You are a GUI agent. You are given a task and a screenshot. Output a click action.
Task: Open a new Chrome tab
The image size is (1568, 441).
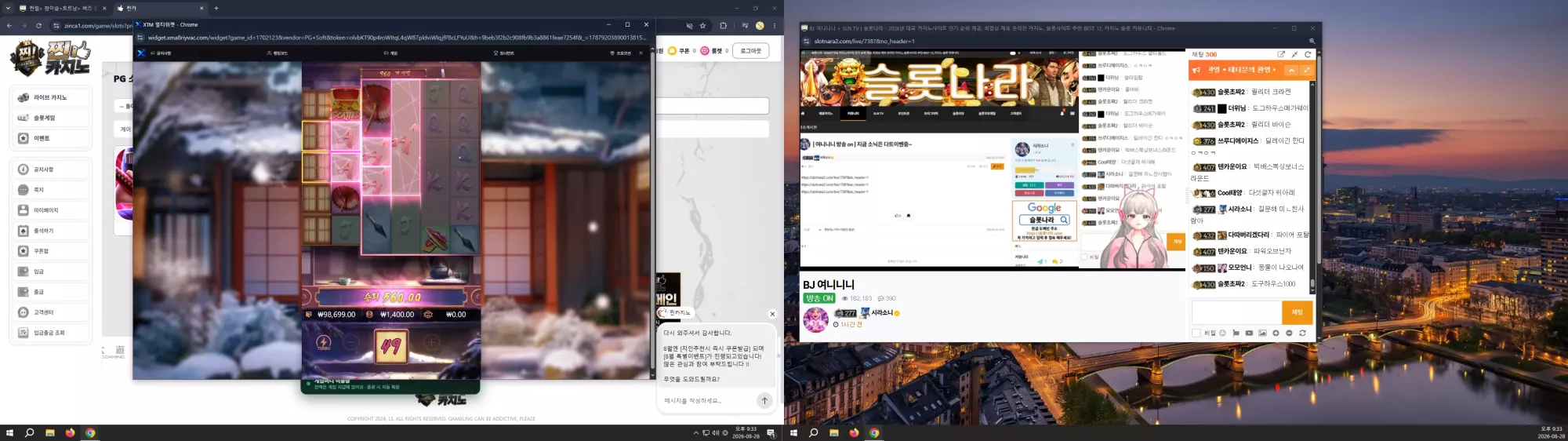[x=216, y=8]
